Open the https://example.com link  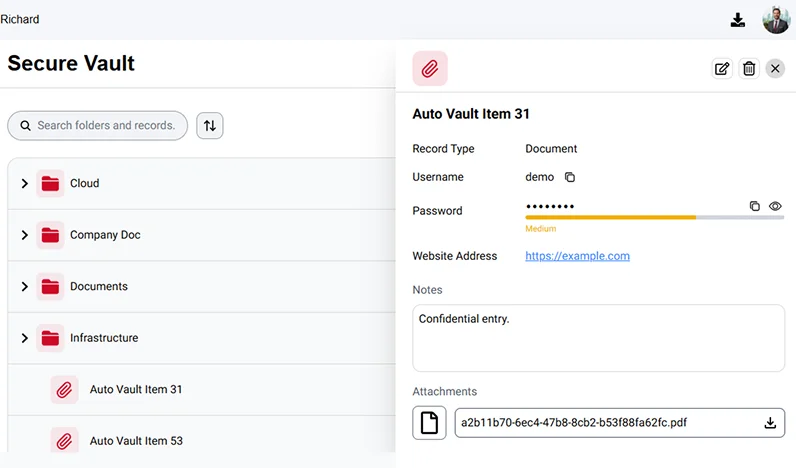(x=577, y=256)
